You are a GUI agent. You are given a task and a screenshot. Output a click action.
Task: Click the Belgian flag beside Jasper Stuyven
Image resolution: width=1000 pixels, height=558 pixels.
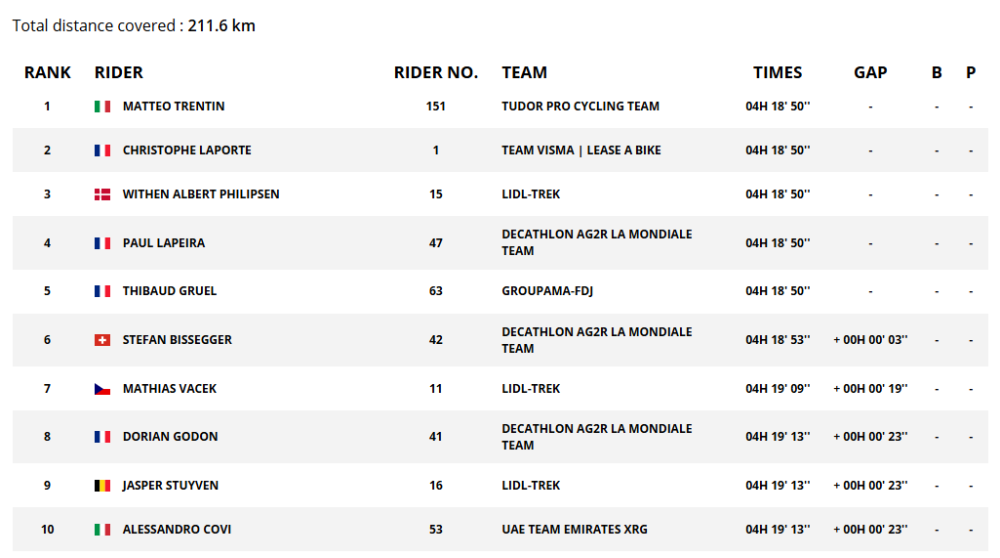(x=102, y=485)
